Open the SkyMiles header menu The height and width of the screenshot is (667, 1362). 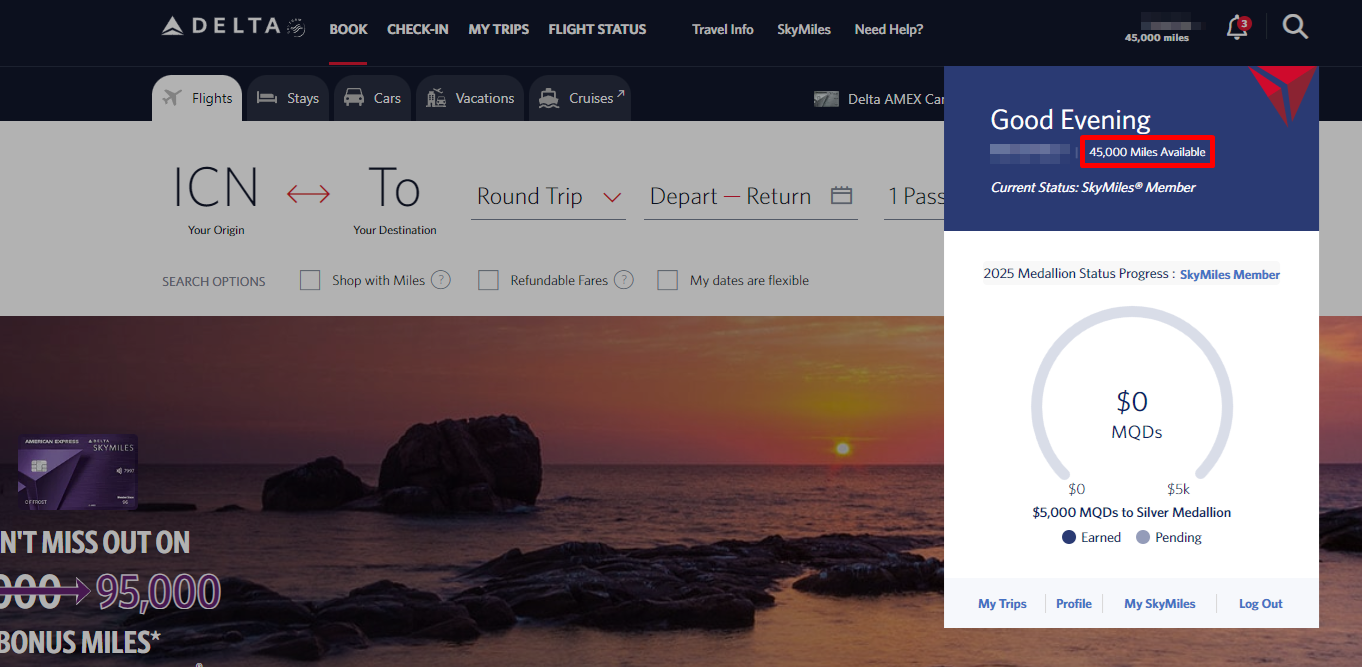[804, 29]
